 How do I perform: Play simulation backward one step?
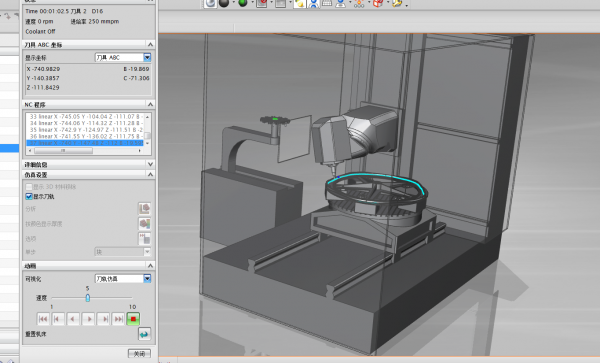pos(73,318)
